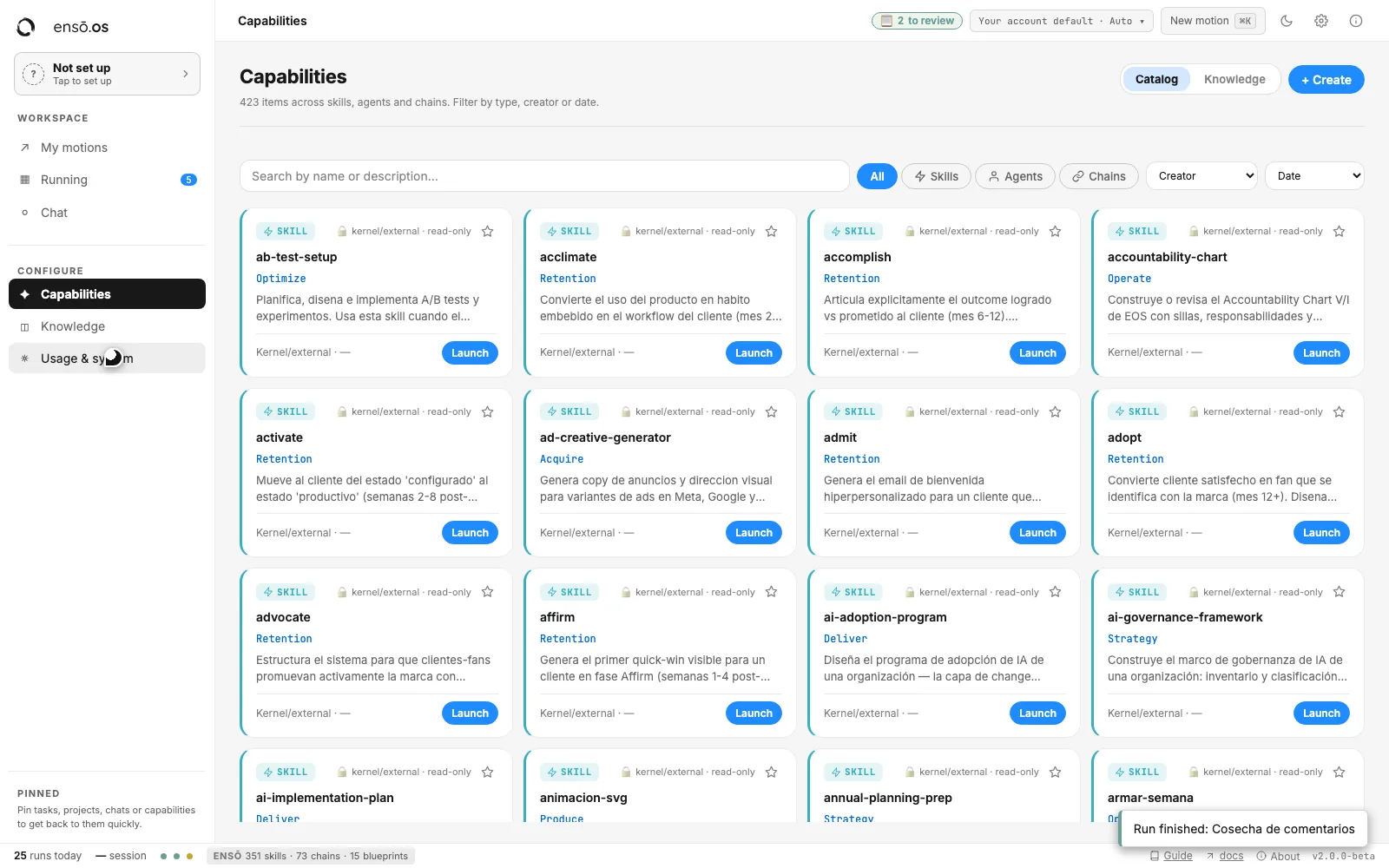This screenshot has height=868, width=1389.
Task: Star the ad-creative-generator skill
Action: coord(772,412)
